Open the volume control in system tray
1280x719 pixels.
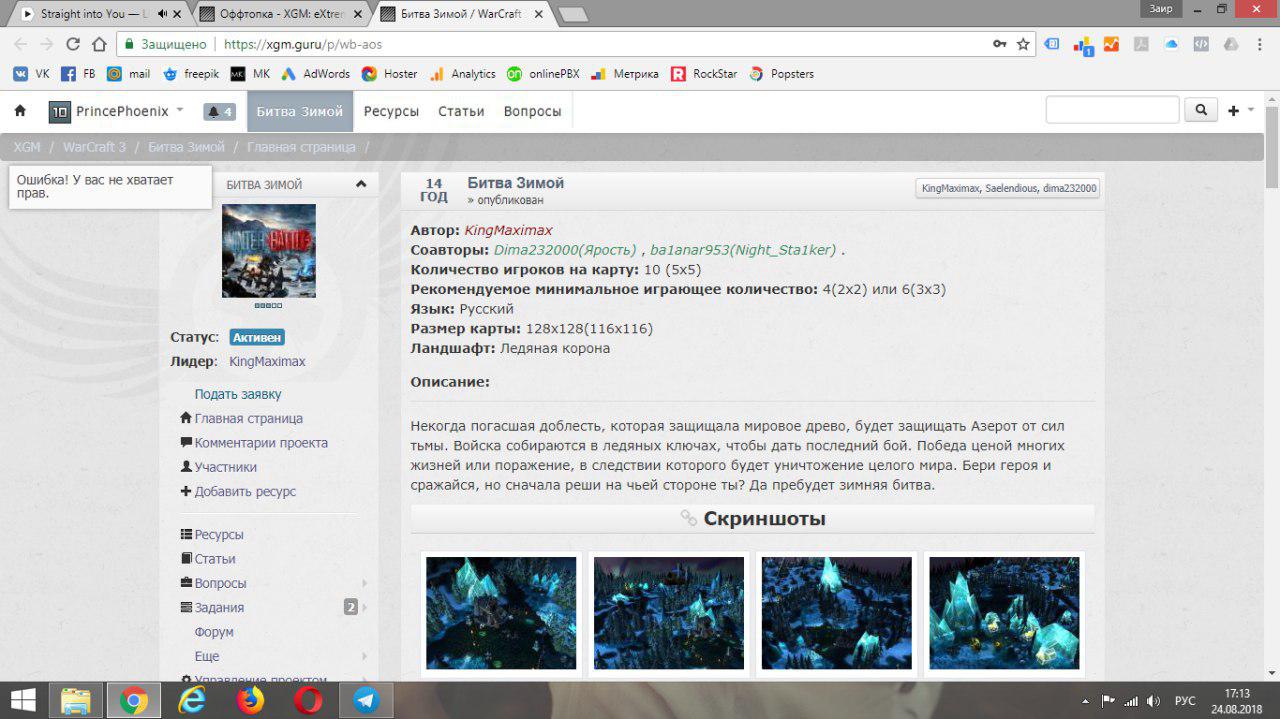click(1153, 701)
